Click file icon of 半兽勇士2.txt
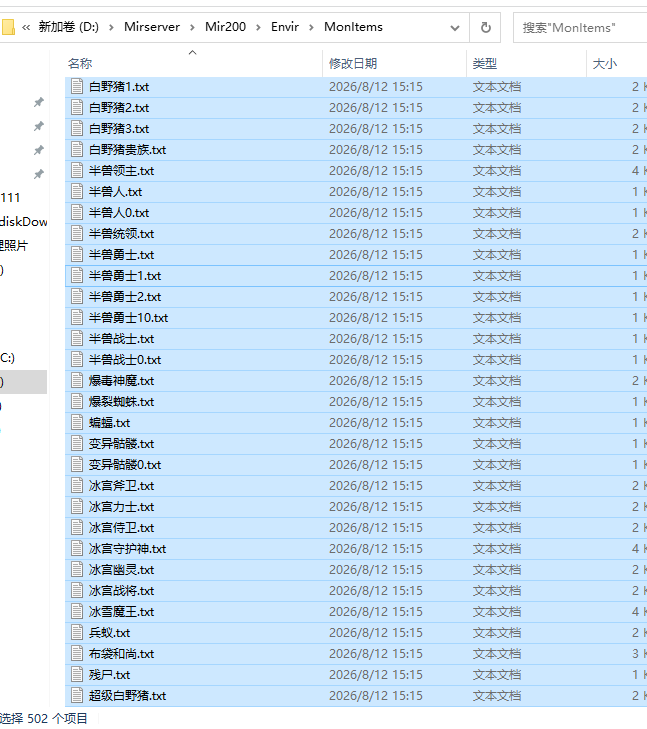647x729 pixels. pos(77,297)
